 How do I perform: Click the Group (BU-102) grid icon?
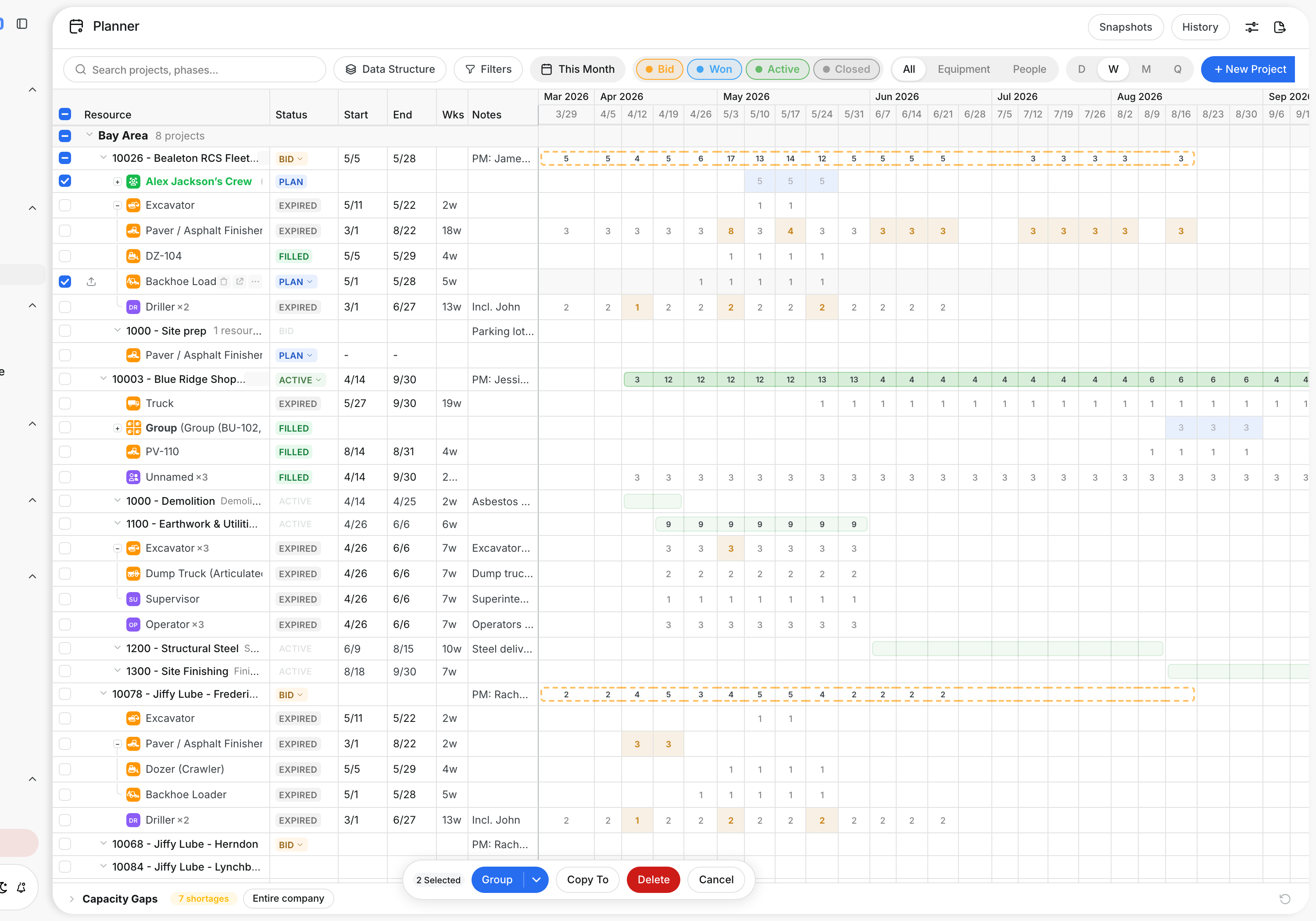click(133, 428)
